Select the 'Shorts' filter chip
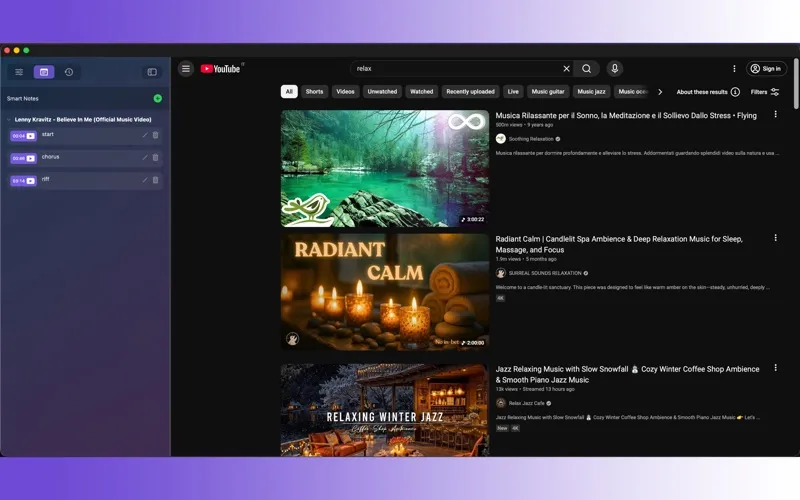The width and height of the screenshot is (800, 500). coord(314,91)
